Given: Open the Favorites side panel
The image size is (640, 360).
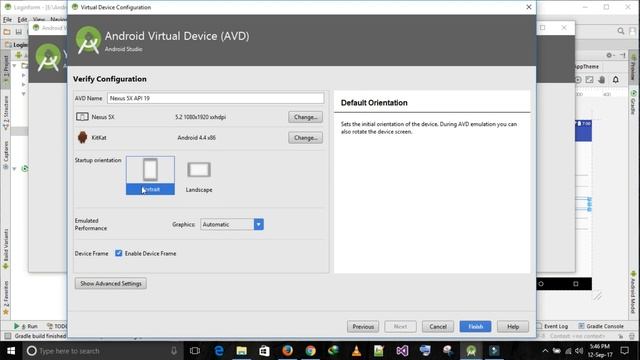Looking at the screenshot, I should [6, 298].
